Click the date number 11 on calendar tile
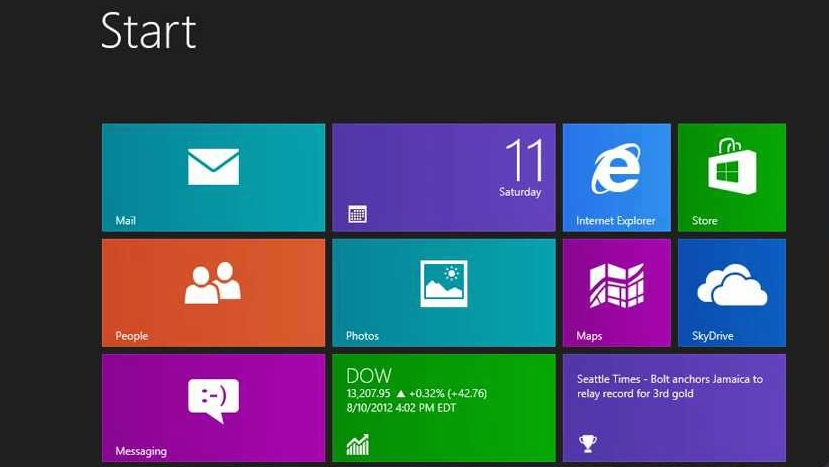This screenshot has height=467, width=829. [523, 160]
